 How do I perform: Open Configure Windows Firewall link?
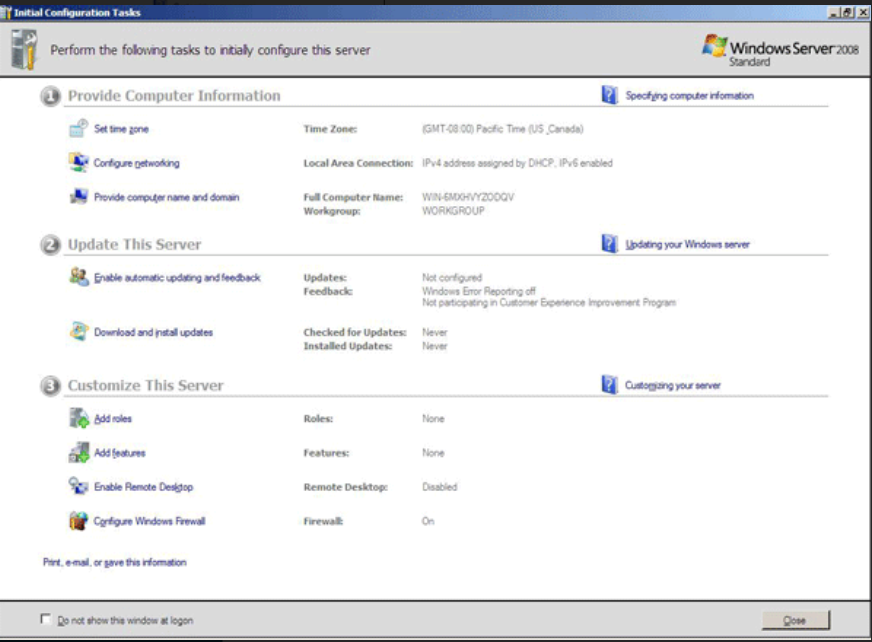(x=149, y=521)
